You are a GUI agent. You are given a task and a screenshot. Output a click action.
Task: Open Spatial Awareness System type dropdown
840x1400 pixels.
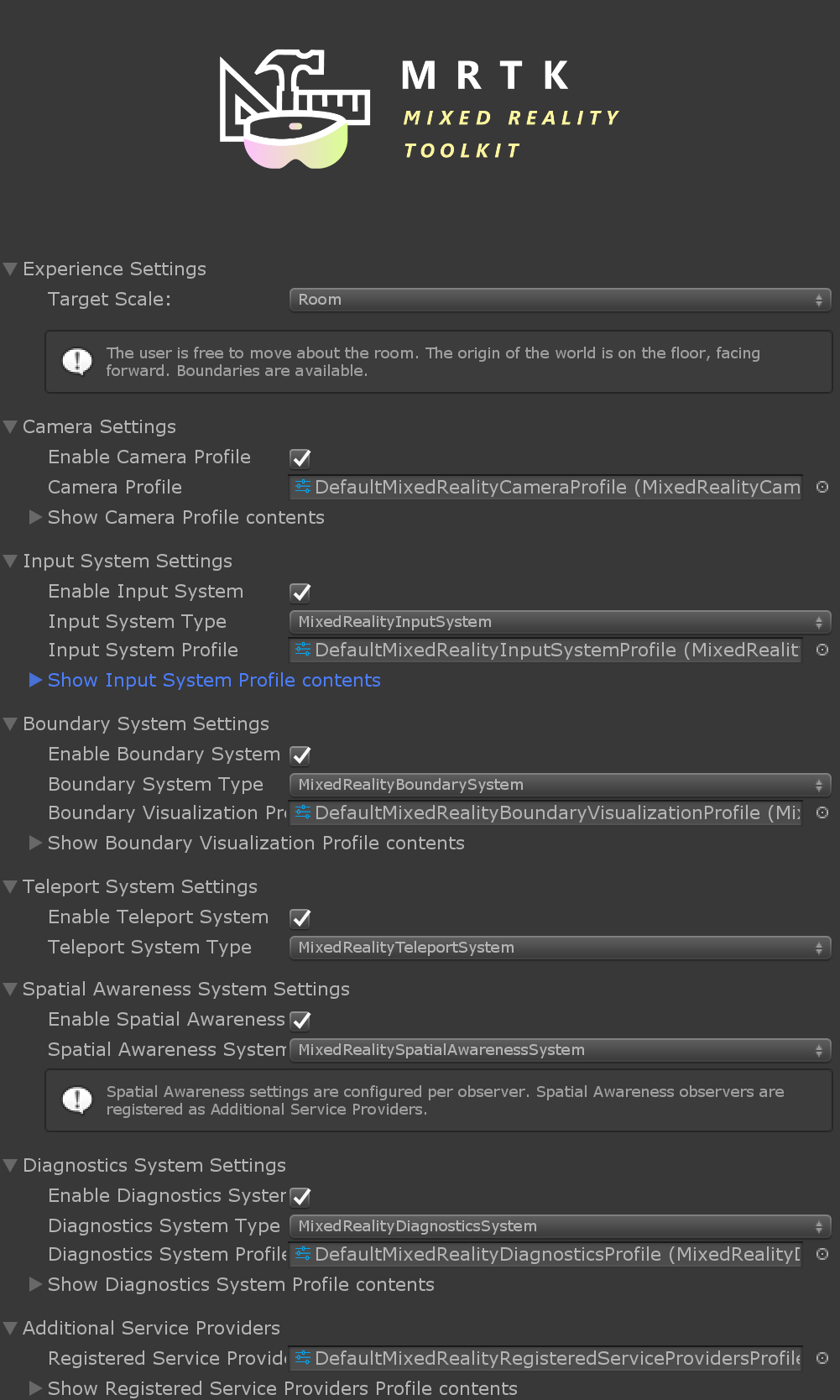[x=560, y=1050]
